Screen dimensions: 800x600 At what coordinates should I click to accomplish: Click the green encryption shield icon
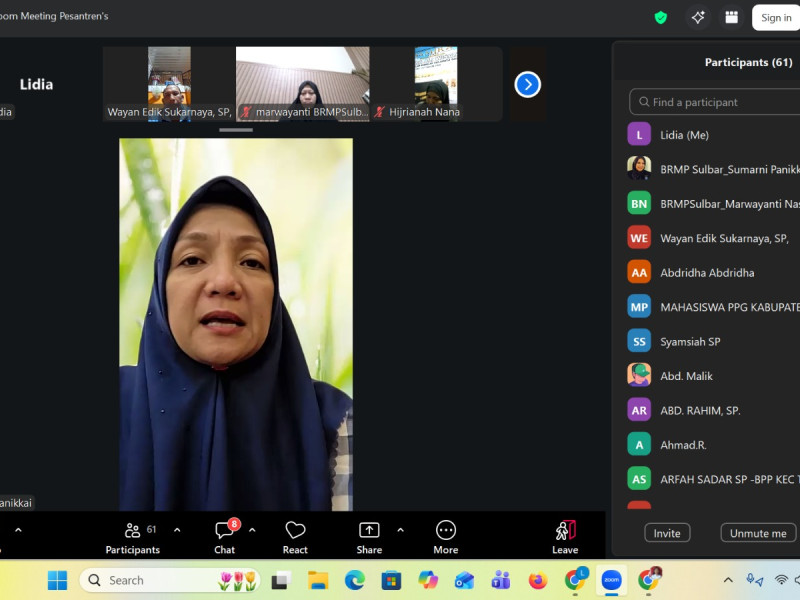tap(661, 17)
